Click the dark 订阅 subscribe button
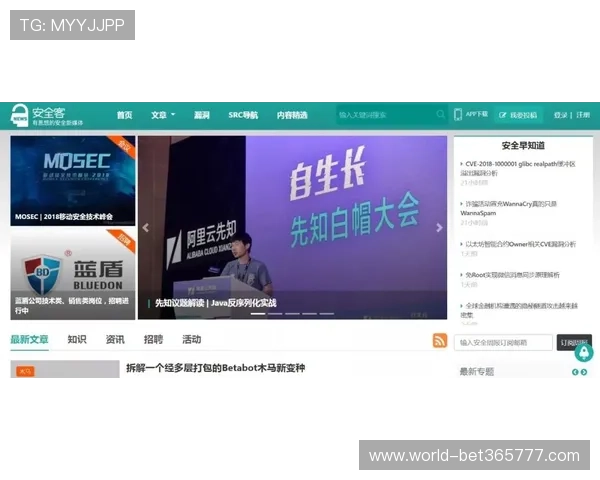 coord(574,343)
